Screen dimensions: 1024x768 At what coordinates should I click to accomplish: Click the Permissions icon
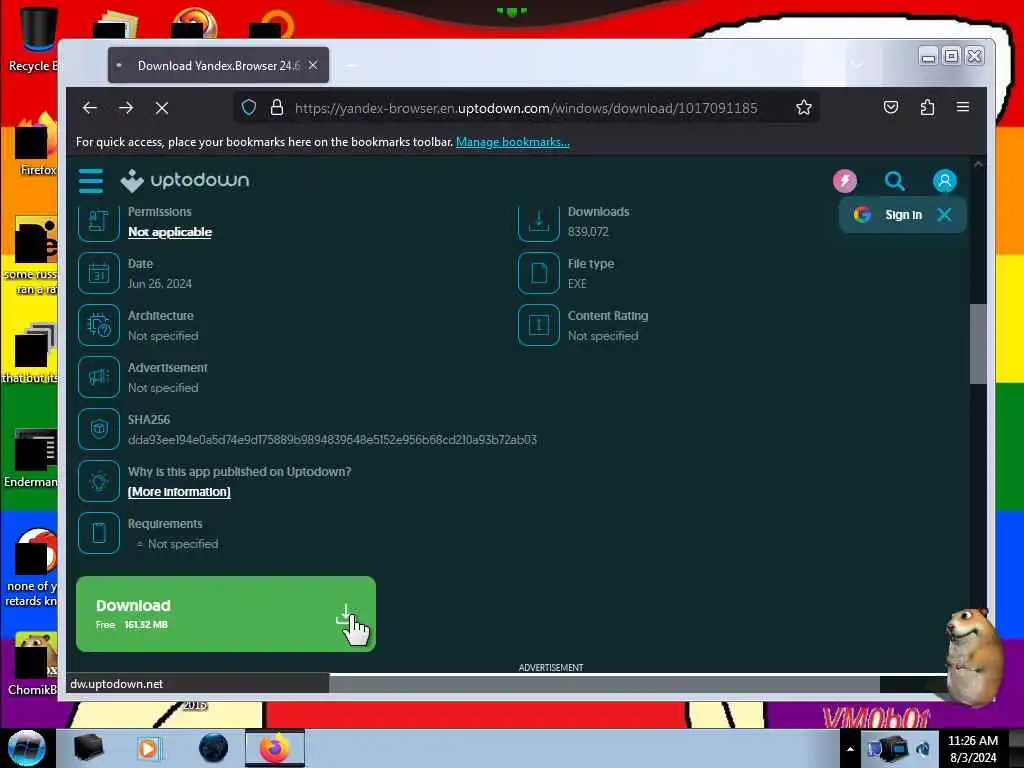(x=99, y=222)
